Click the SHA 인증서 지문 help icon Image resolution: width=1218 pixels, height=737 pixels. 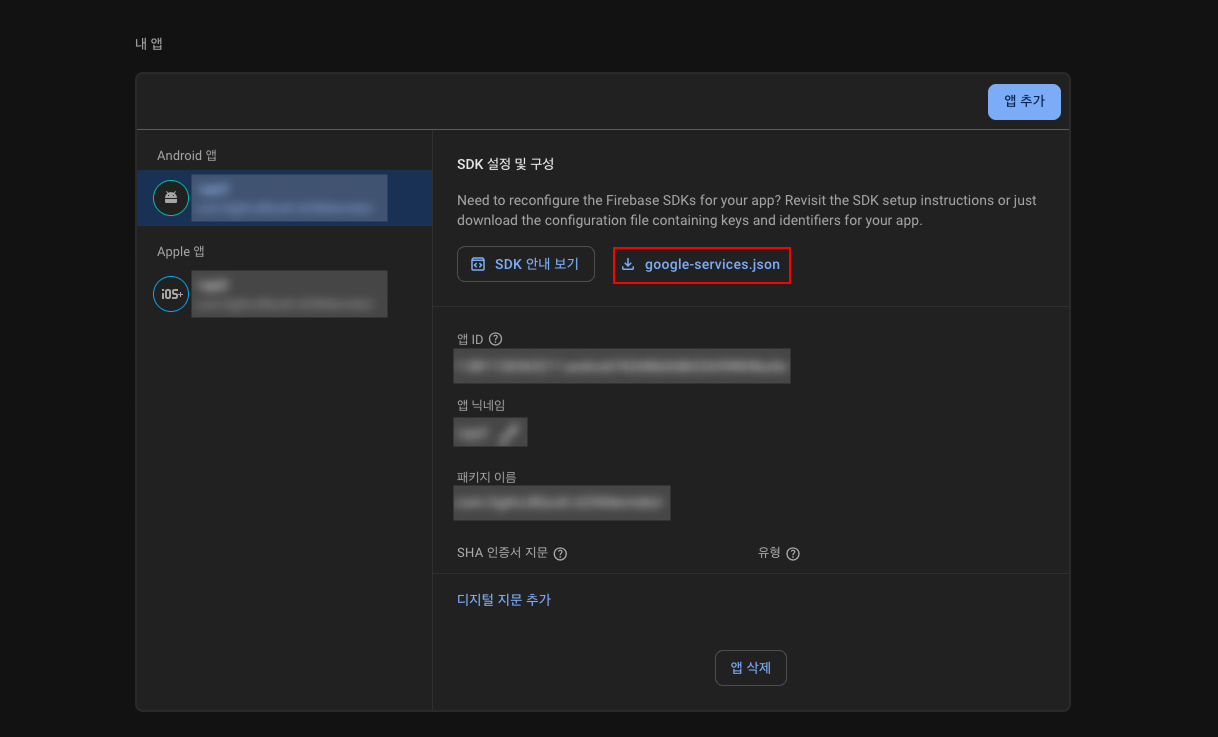(x=560, y=554)
